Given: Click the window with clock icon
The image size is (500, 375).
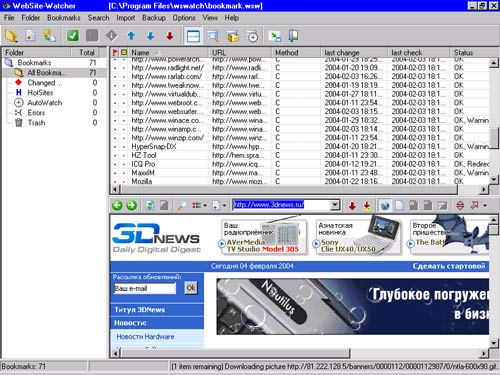Looking at the screenshot, I should (x=252, y=36).
